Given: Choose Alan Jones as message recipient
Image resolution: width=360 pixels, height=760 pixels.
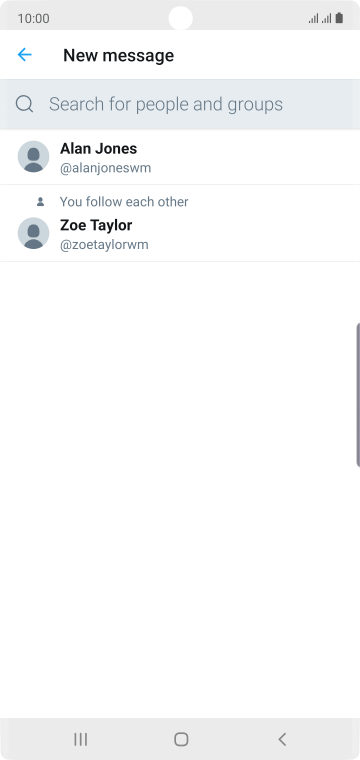Looking at the screenshot, I should pos(180,157).
